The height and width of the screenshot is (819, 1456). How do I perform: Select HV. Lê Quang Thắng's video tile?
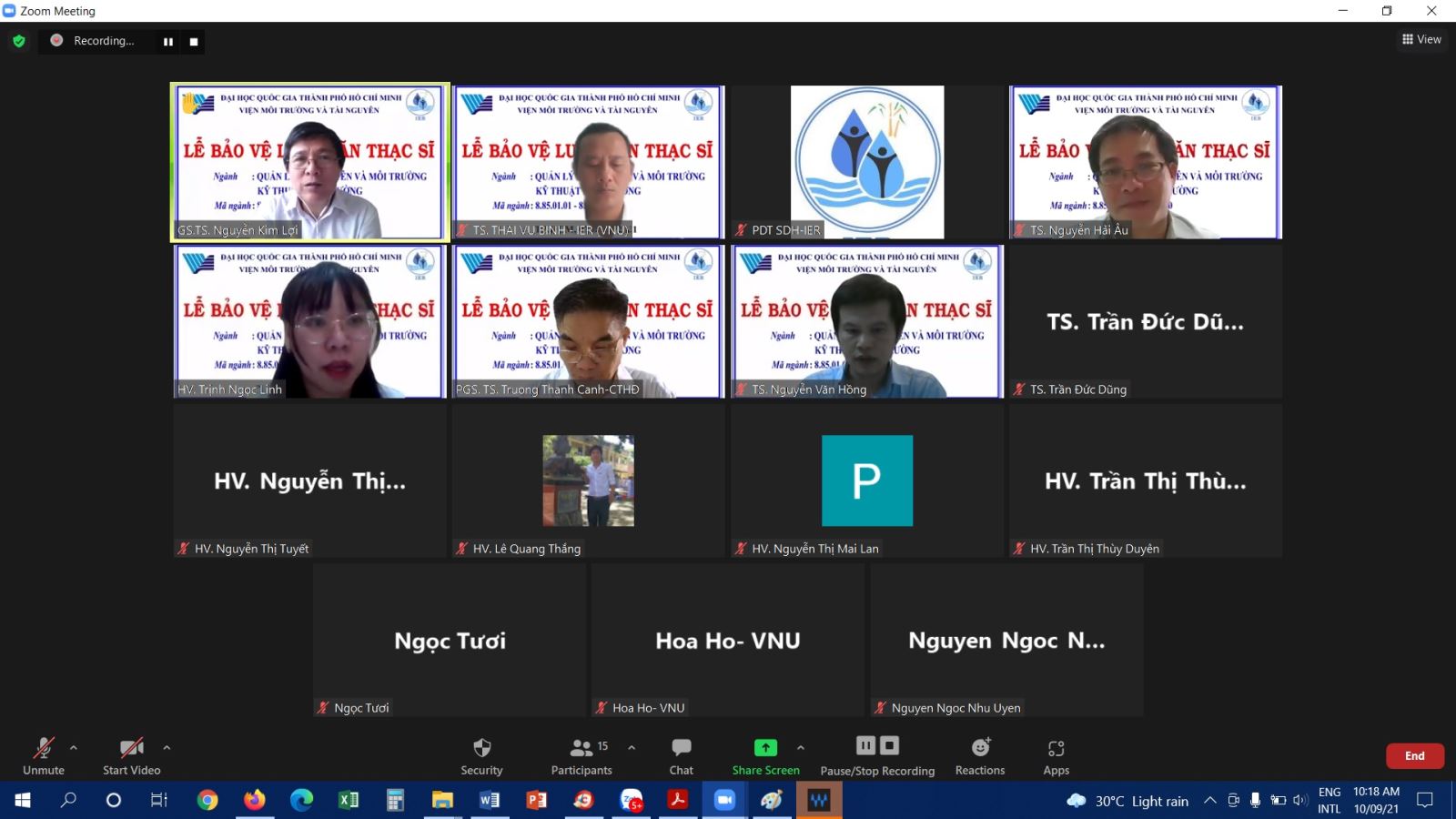click(x=589, y=480)
